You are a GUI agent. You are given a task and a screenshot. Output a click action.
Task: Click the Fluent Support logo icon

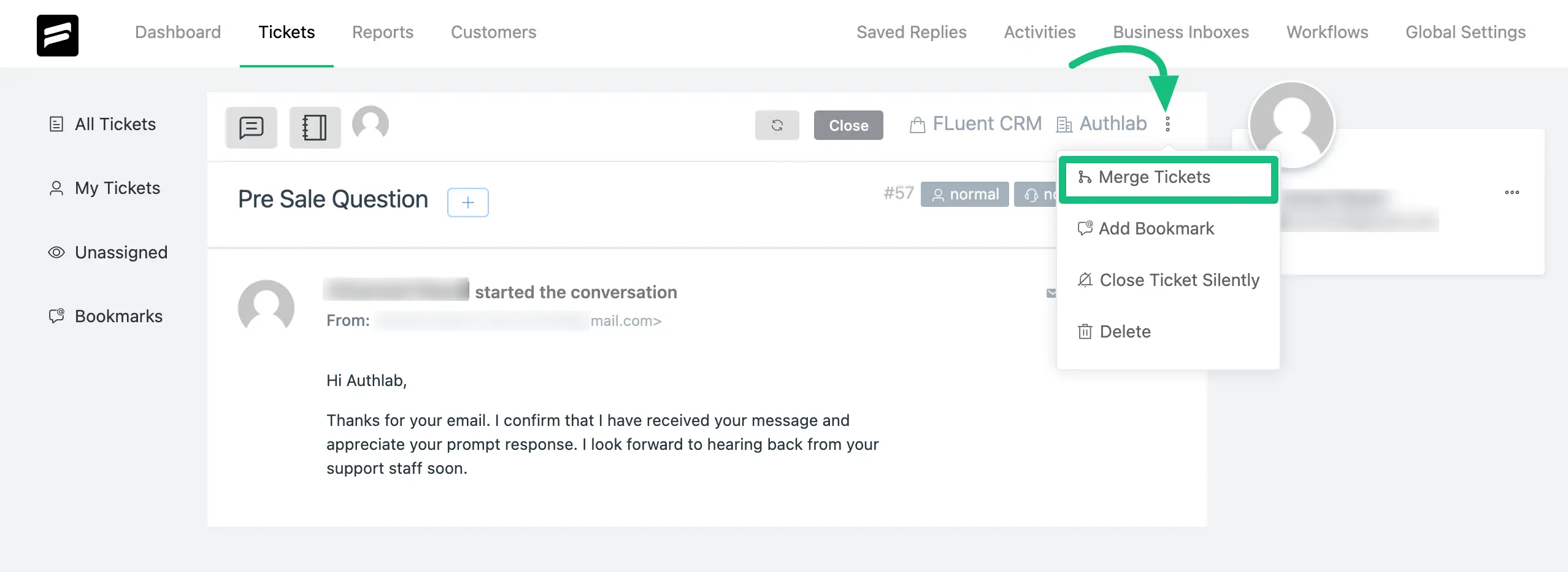pos(58,35)
